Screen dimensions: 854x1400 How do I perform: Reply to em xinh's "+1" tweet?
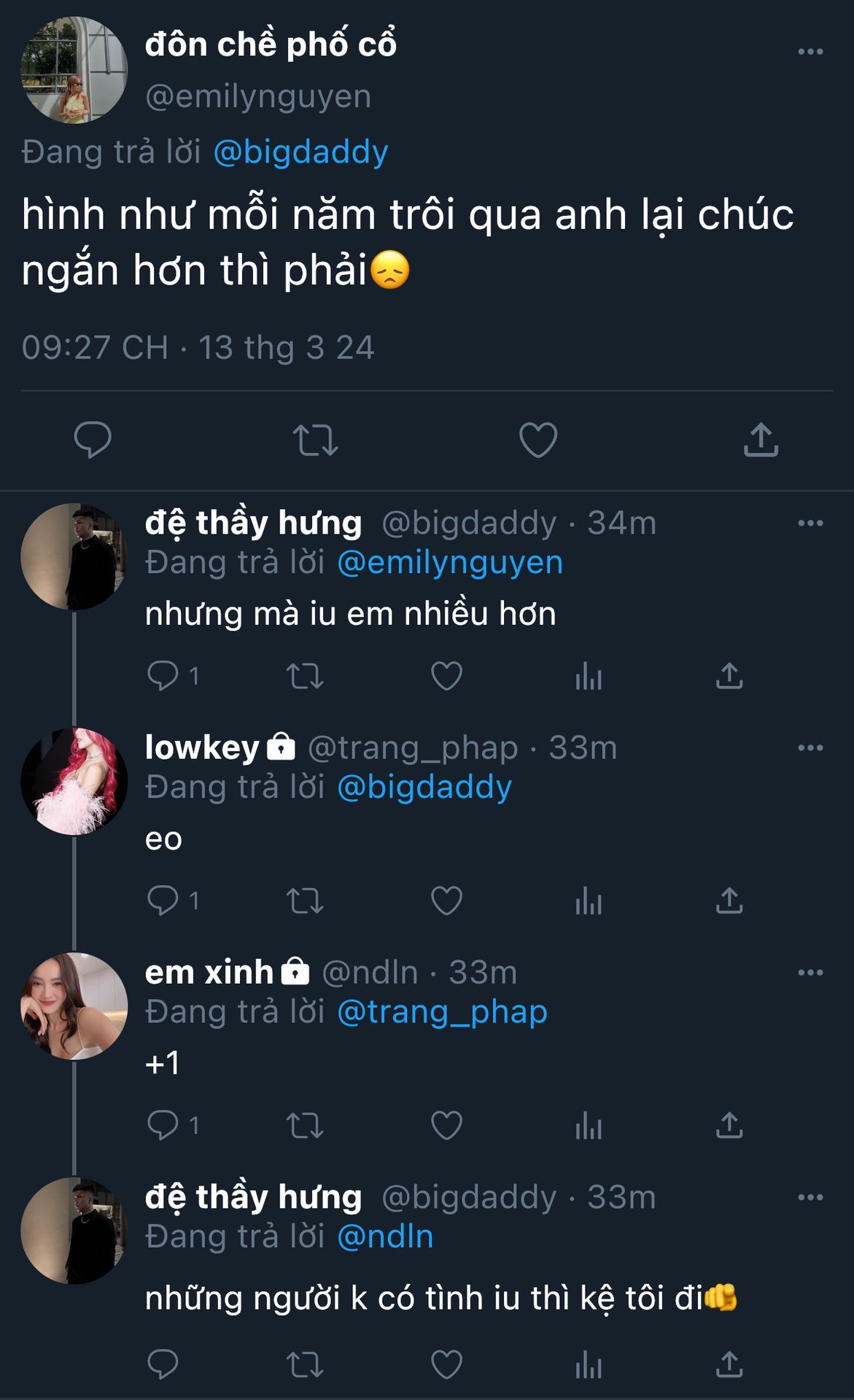coord(163,1125)
